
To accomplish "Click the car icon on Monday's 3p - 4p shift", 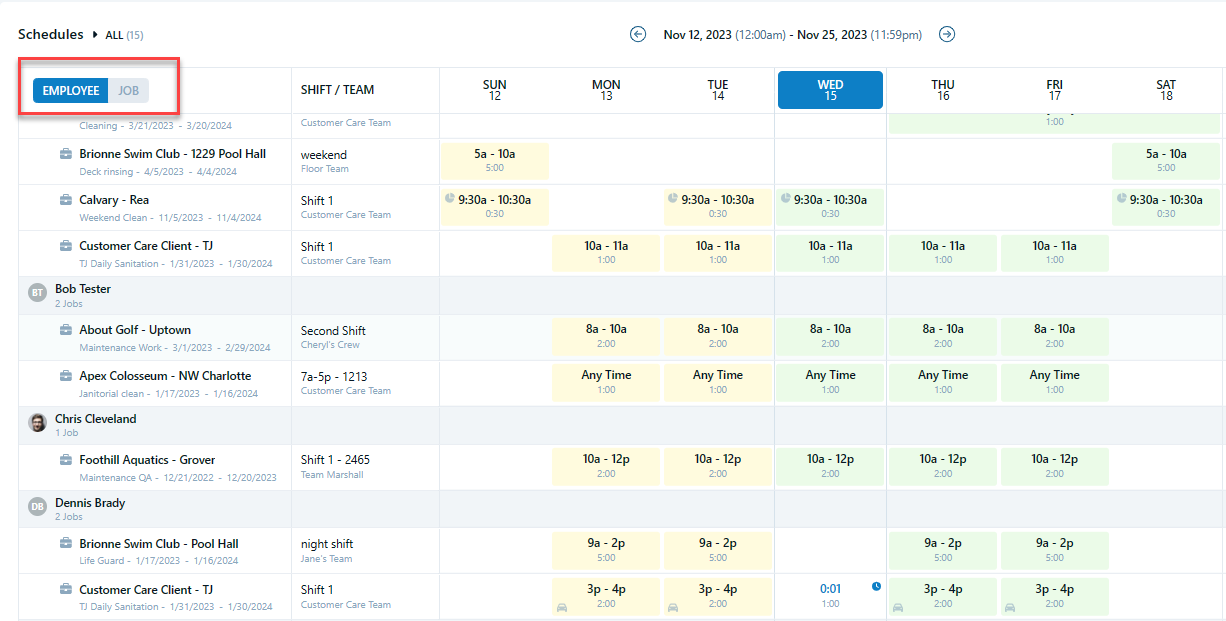I will [x=561, y=607].
